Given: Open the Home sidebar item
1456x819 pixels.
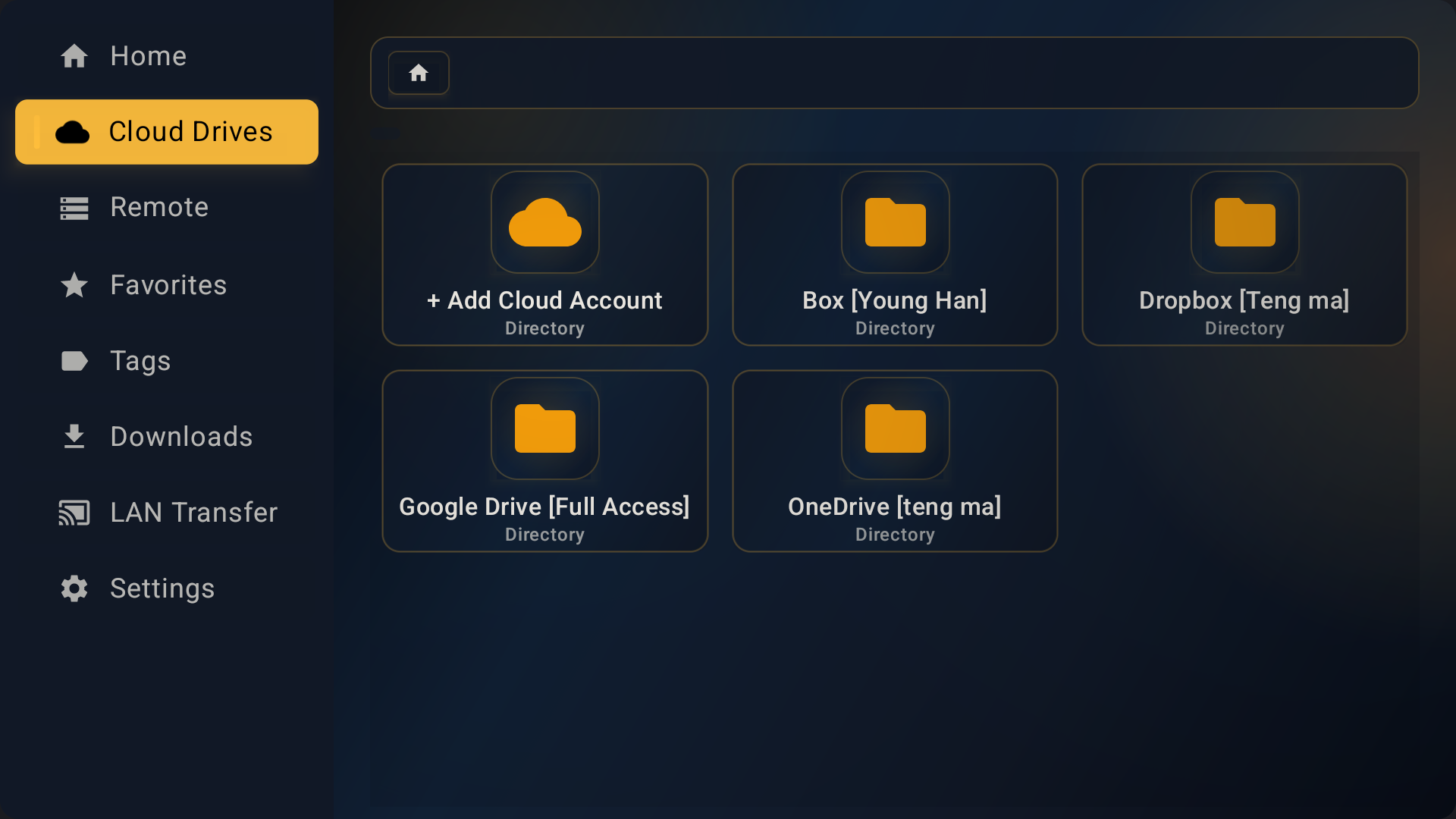Looking at the screenshot, I should click(x=167, y=56).
